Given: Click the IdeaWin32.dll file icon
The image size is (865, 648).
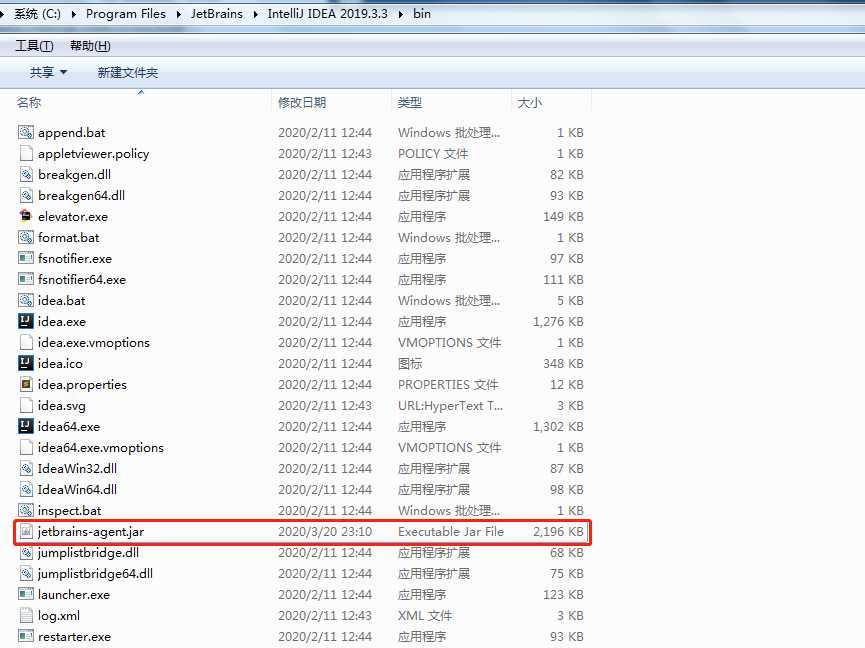Looking at the screenshot, I should click(26, 468).
